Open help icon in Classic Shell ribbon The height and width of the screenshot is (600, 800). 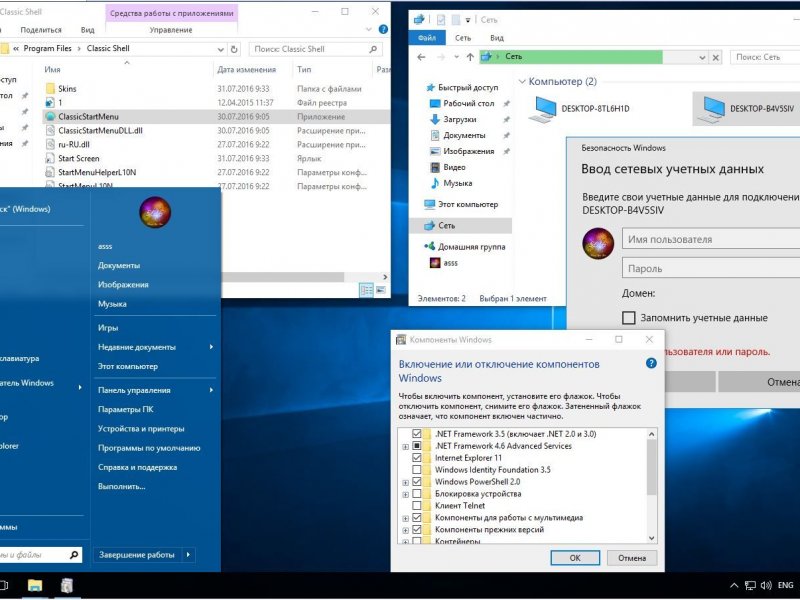tap(383, 30)
